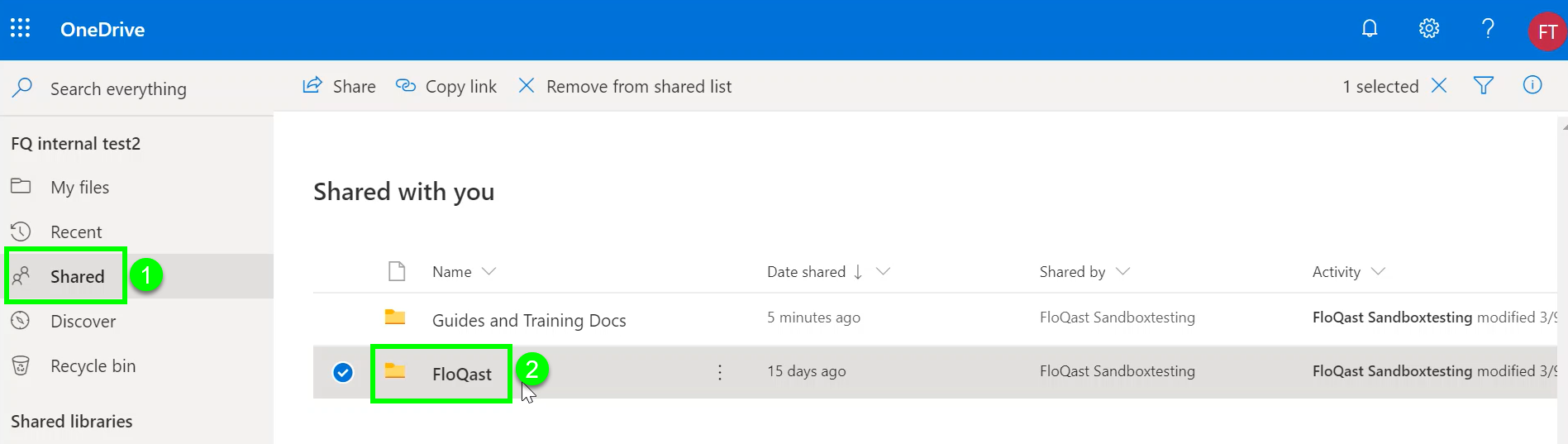Open the FT account avatar
Viewport: 1568px width, 444px height.
(x=1547, y=31)
